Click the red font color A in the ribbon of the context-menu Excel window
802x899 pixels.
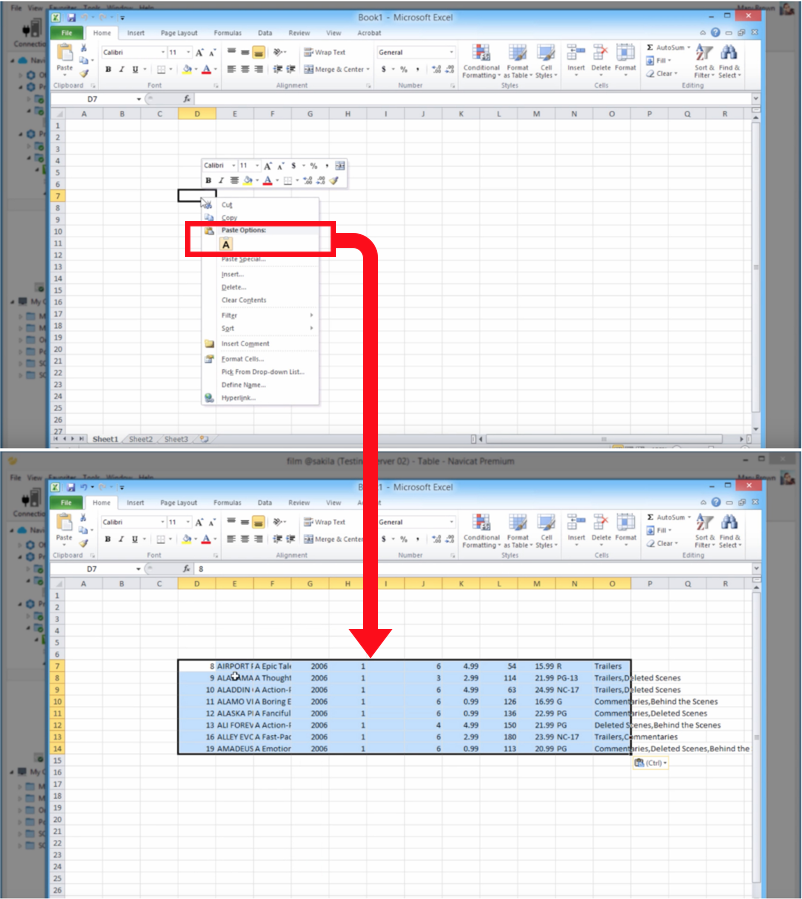[206, 69]
